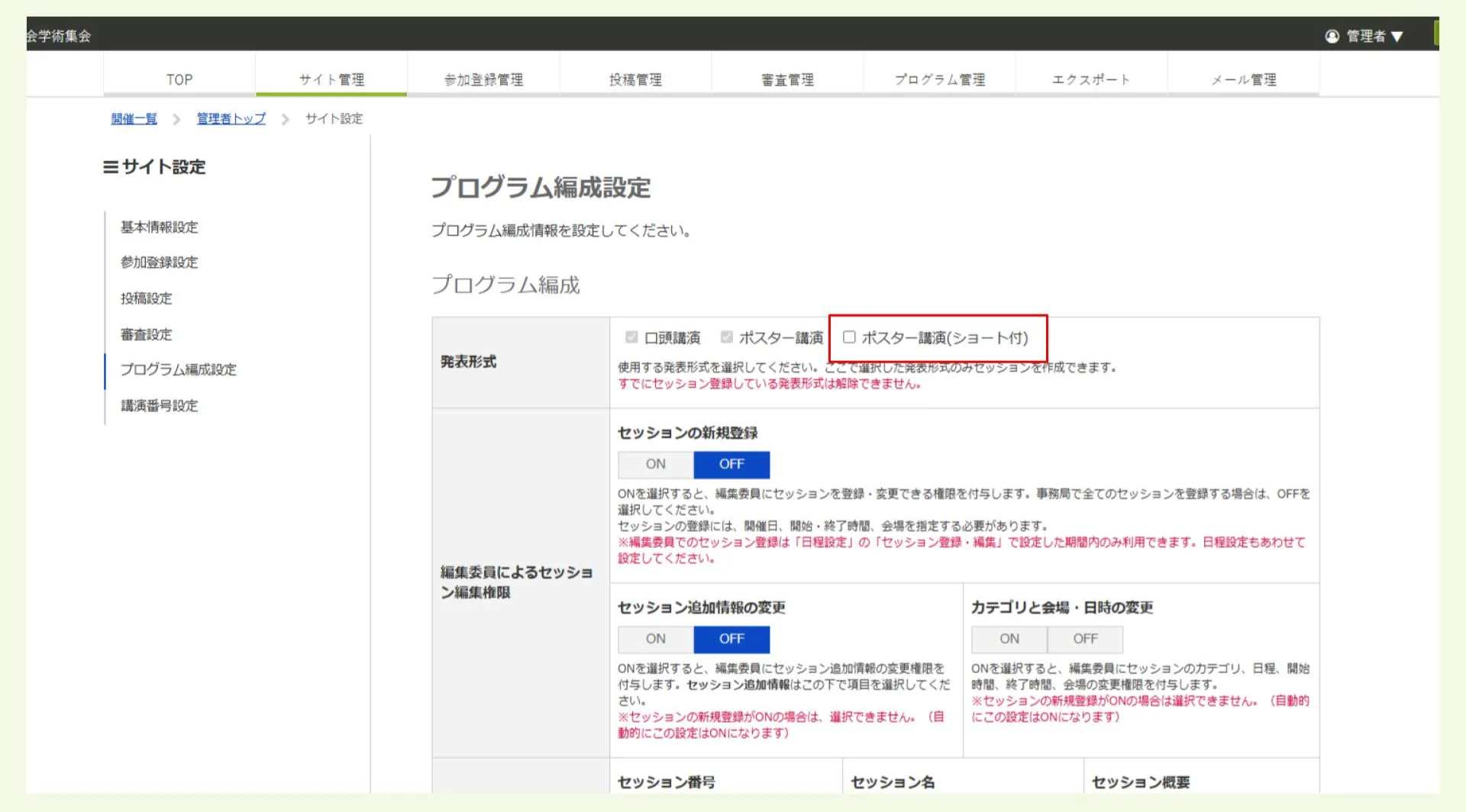Click the TOP navigation tab
Screen dimensions: 1466x812
pos(179,79)
